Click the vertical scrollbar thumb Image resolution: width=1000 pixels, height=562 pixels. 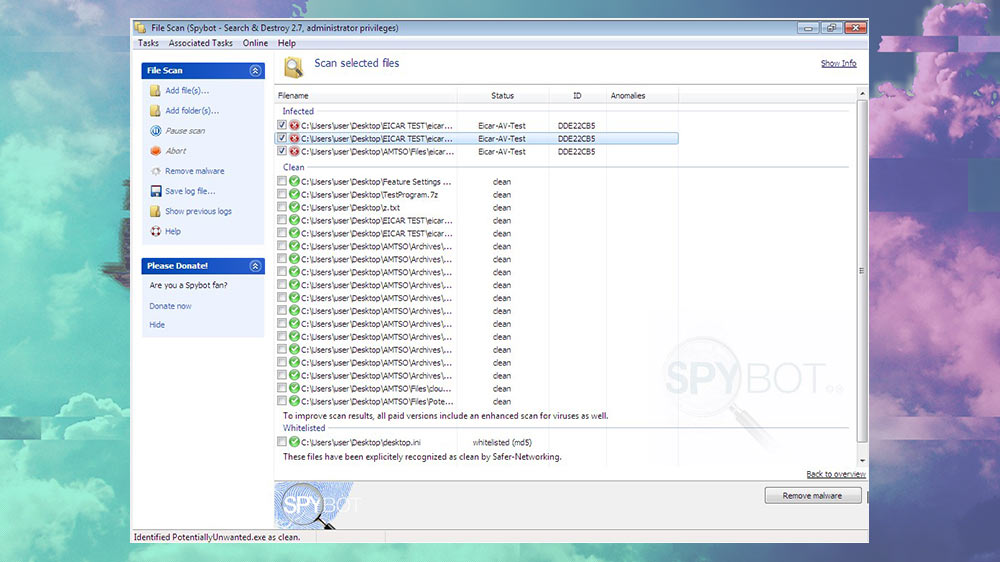pyautogui.click(x=862, y=271)
